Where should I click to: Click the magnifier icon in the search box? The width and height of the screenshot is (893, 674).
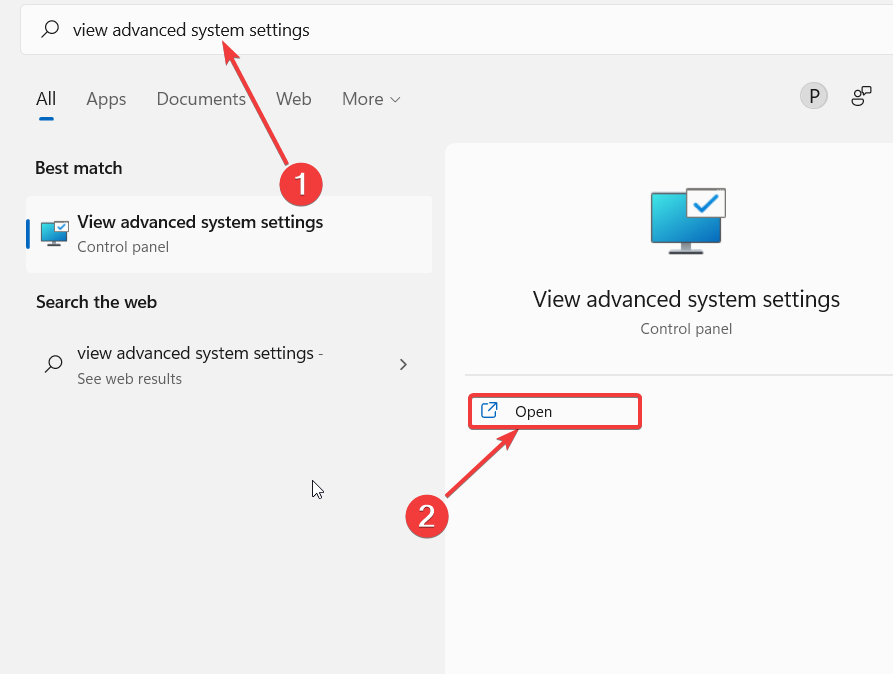click(x=49, y=30)
